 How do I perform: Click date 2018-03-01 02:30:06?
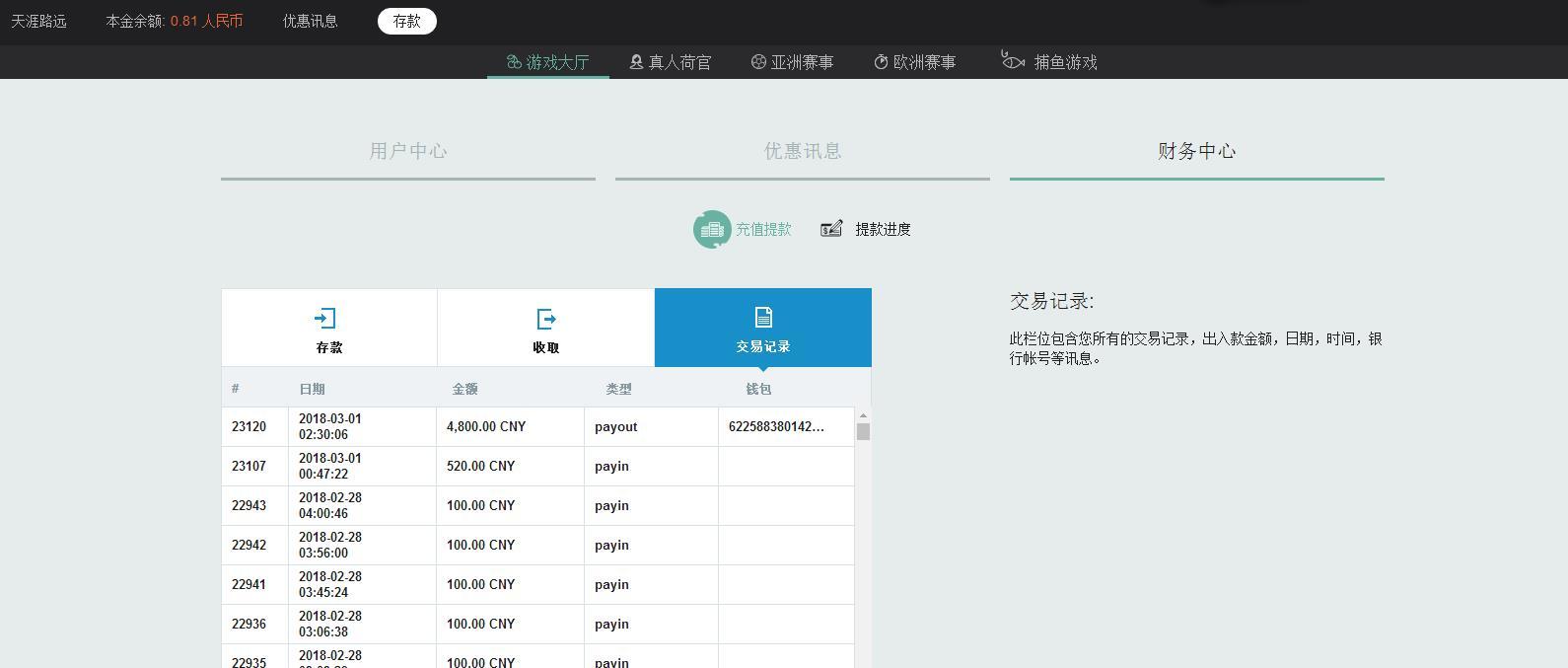330,426
